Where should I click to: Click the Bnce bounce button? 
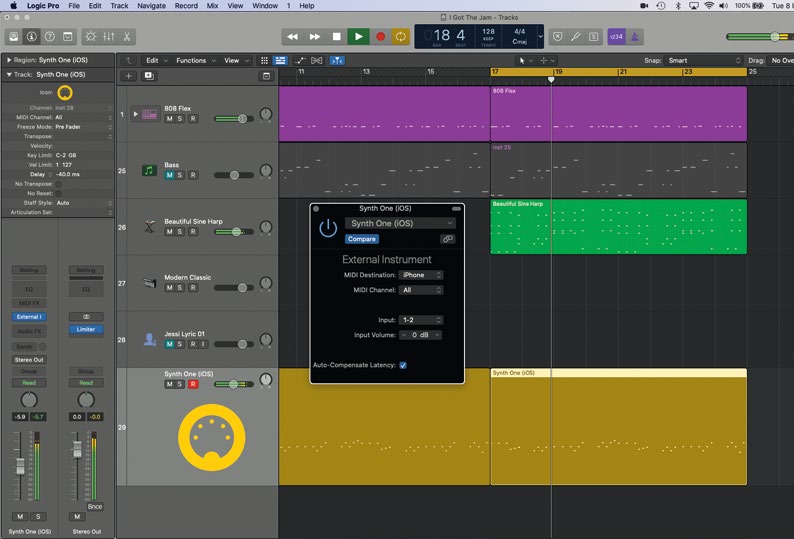coord(95,507)
